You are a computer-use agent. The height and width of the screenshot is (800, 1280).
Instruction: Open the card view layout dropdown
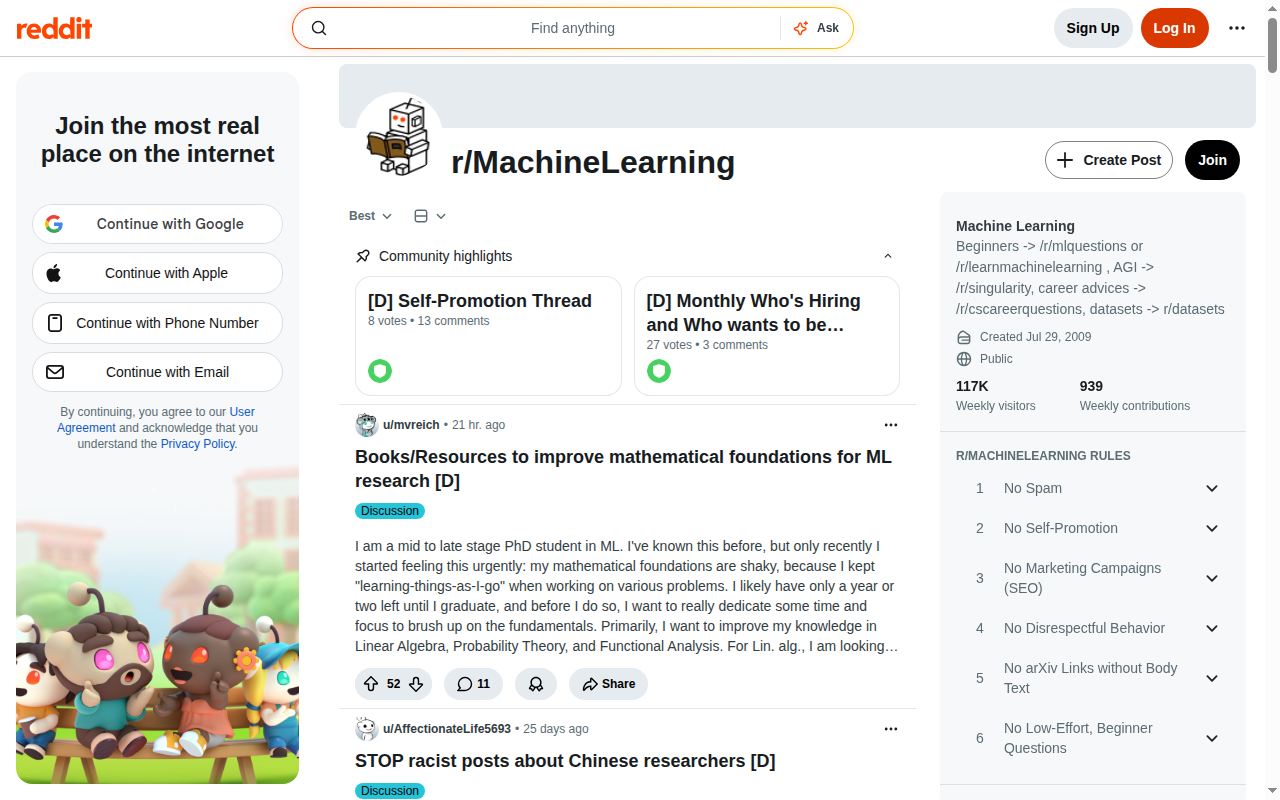tap(430, 216)
